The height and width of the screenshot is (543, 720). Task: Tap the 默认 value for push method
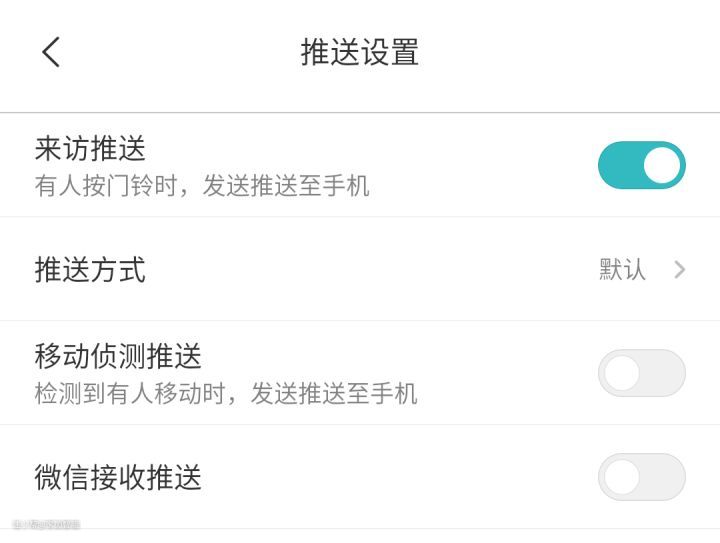click(x=622, y=269)
